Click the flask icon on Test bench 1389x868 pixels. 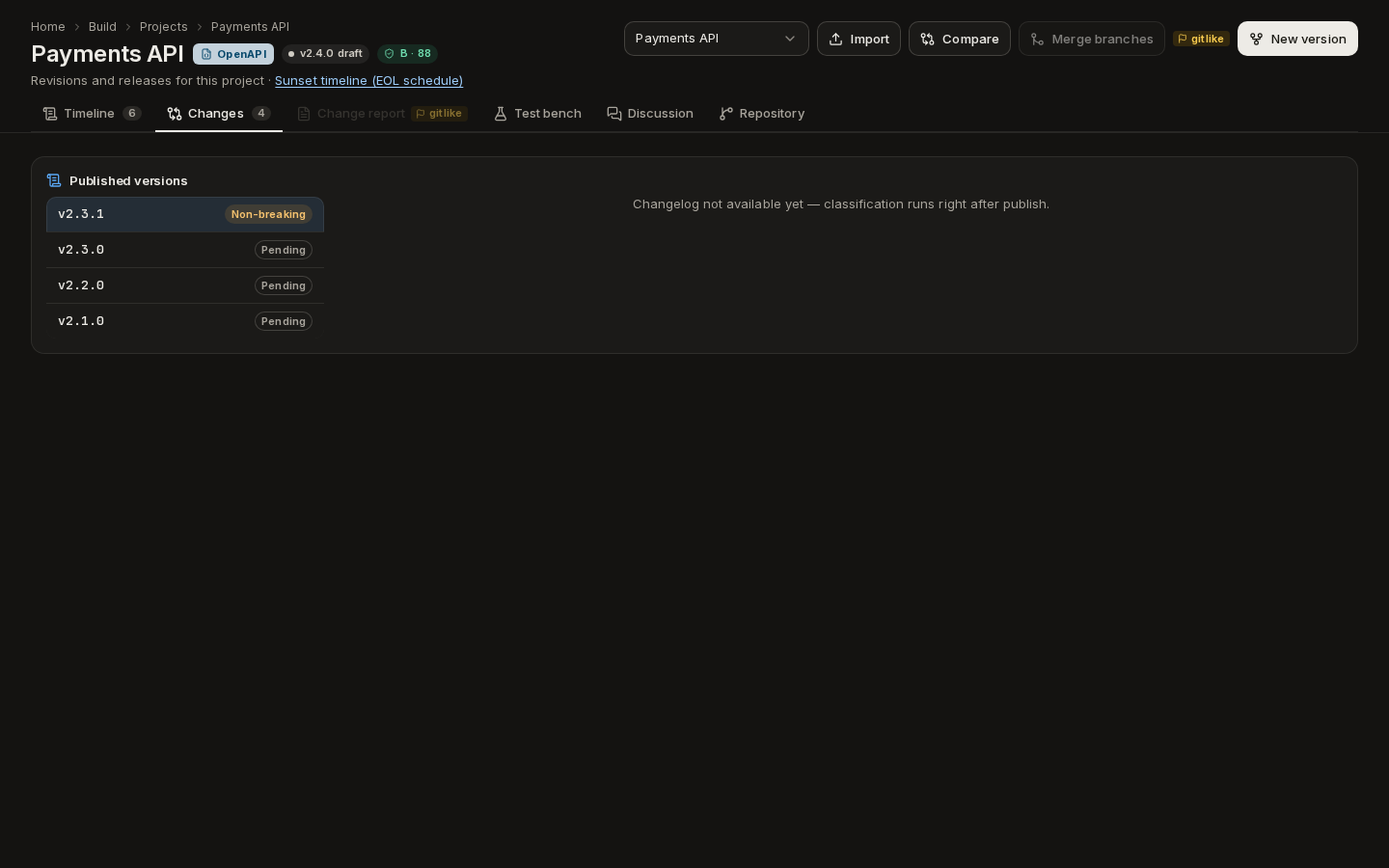click(501, 114)
